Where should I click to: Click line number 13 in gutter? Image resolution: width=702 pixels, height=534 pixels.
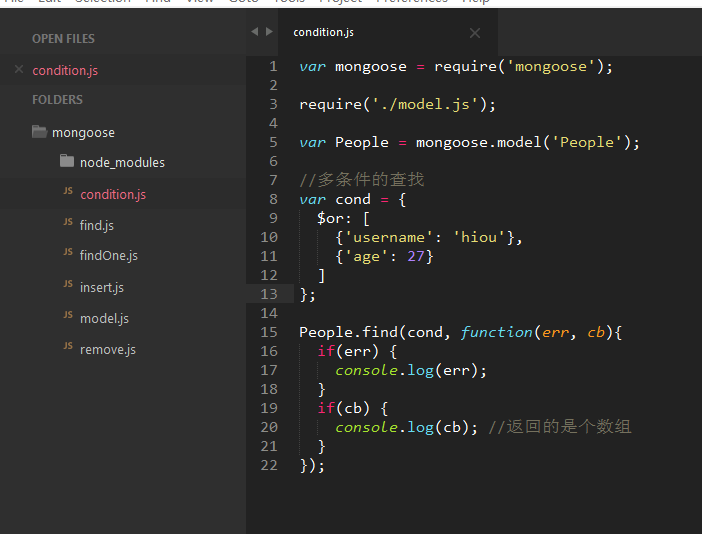269,294
